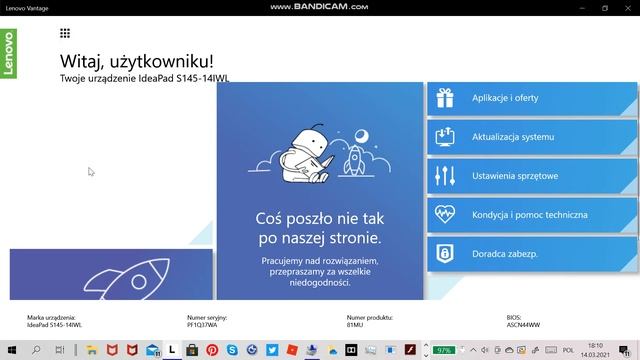Open Pinterest from taskbar
Viewport: 640px width, 360px height.
coord(212,350)
